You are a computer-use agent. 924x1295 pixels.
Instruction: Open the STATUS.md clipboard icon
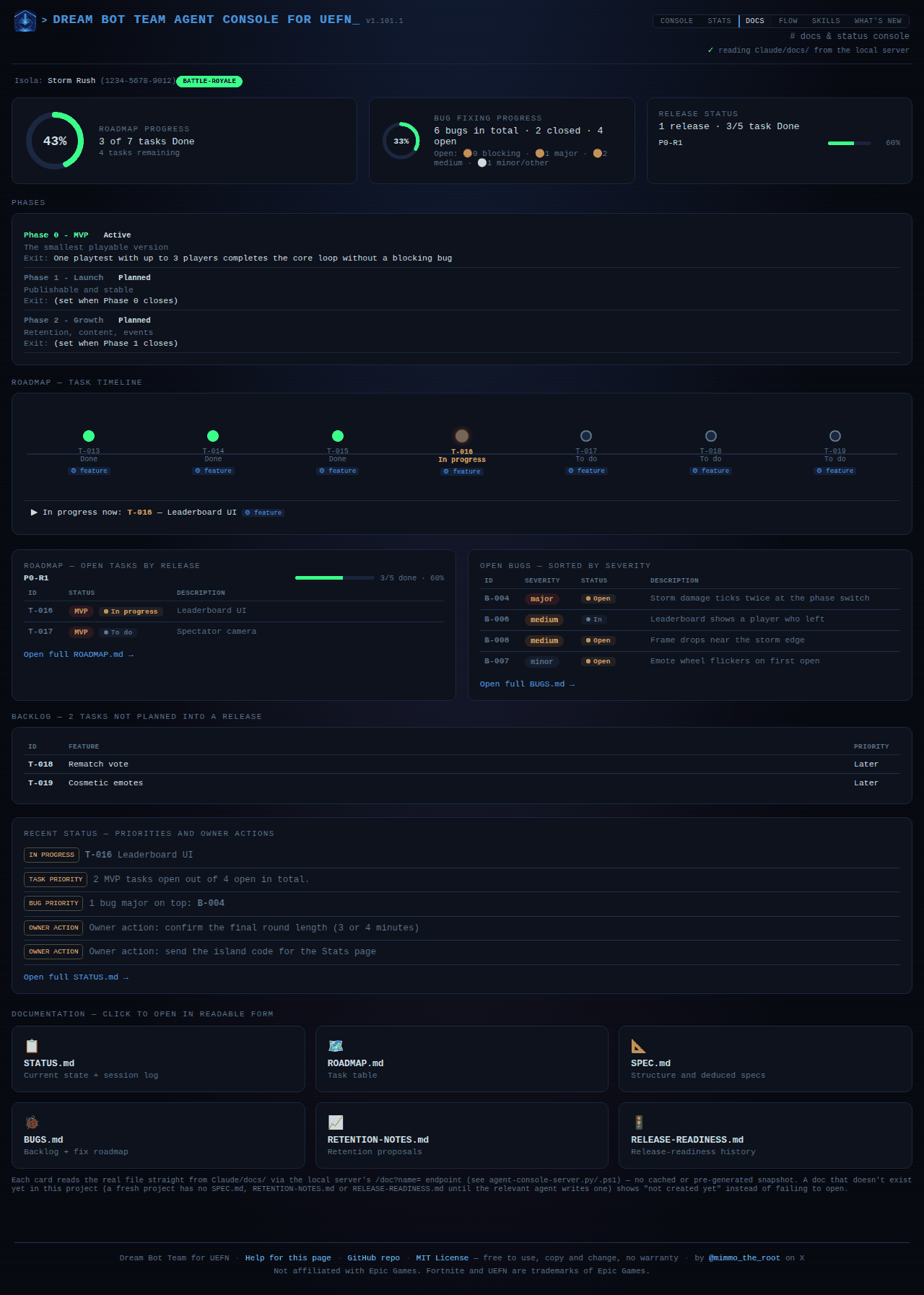[32, 1046]
